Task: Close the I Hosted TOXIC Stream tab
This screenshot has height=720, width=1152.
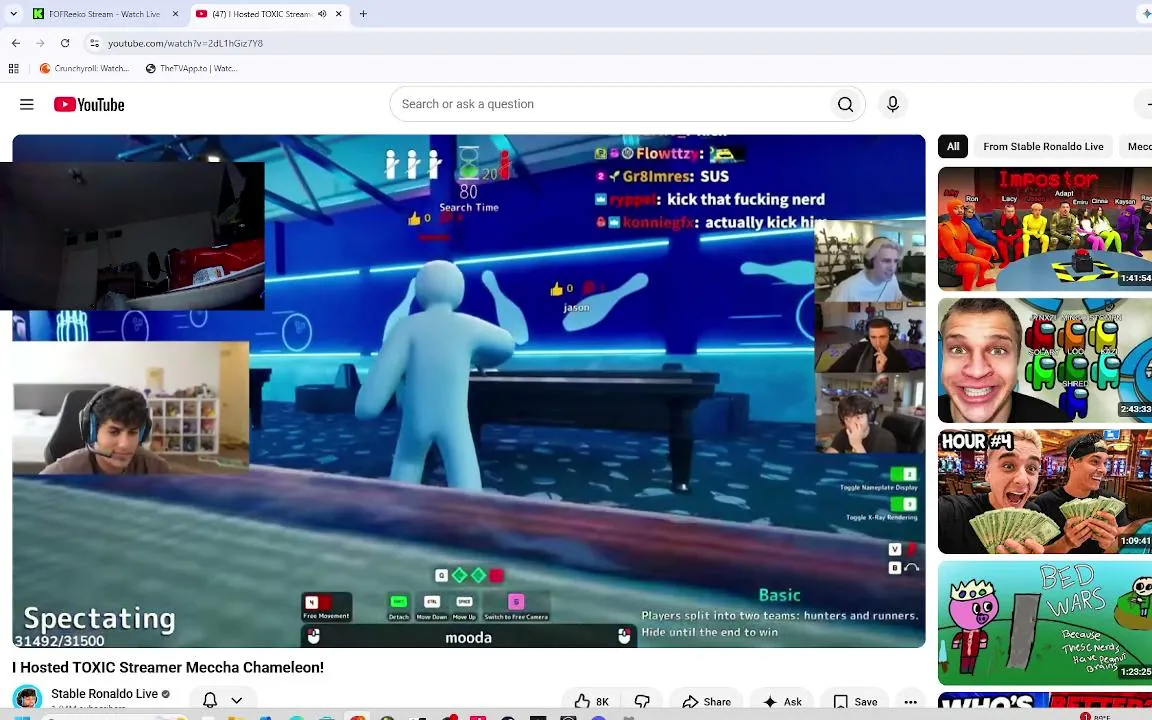Action: (339, 14)
